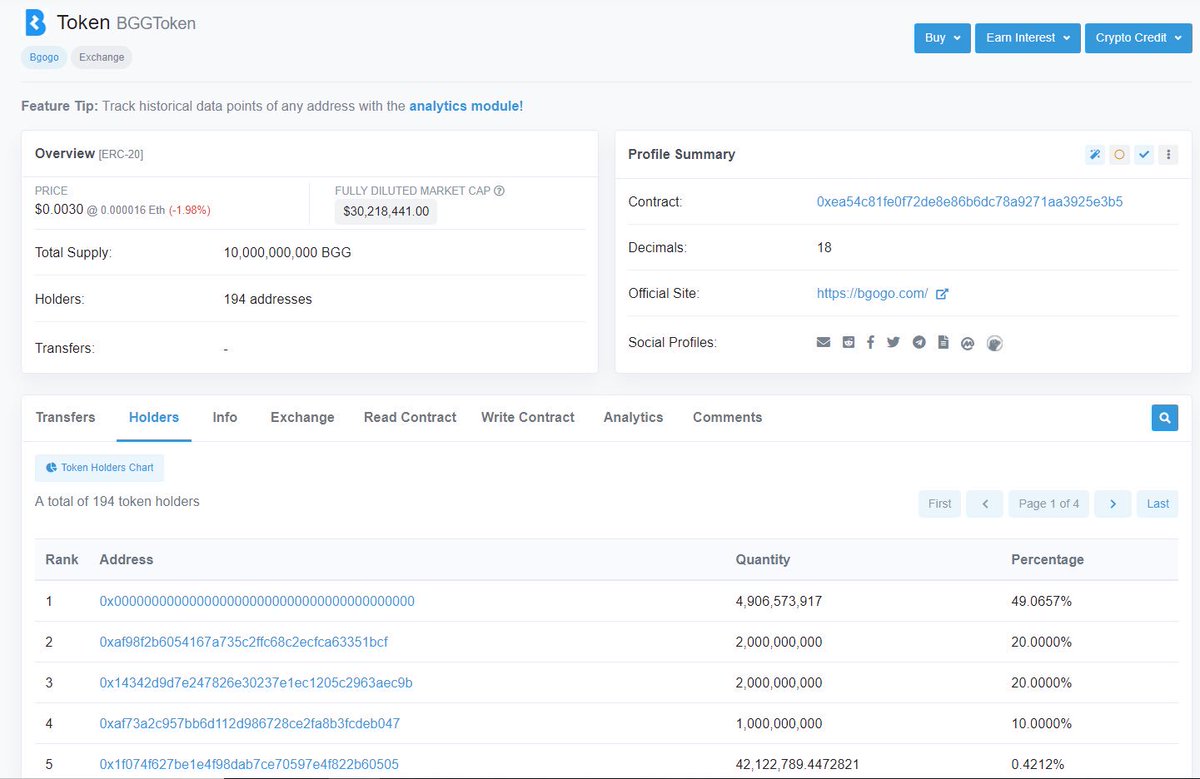Follow the analytics module link
1200x779 pixels.
[466, 105]
